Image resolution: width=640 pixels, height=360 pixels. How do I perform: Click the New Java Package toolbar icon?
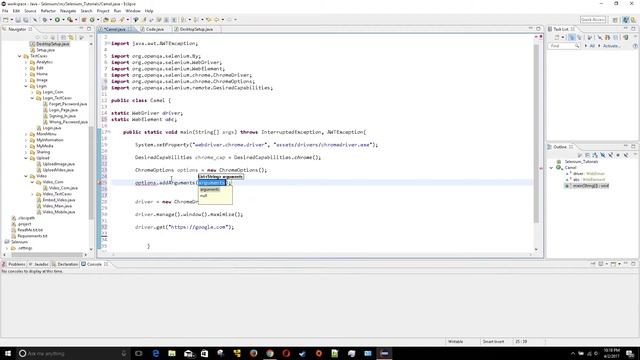(84, 20)
